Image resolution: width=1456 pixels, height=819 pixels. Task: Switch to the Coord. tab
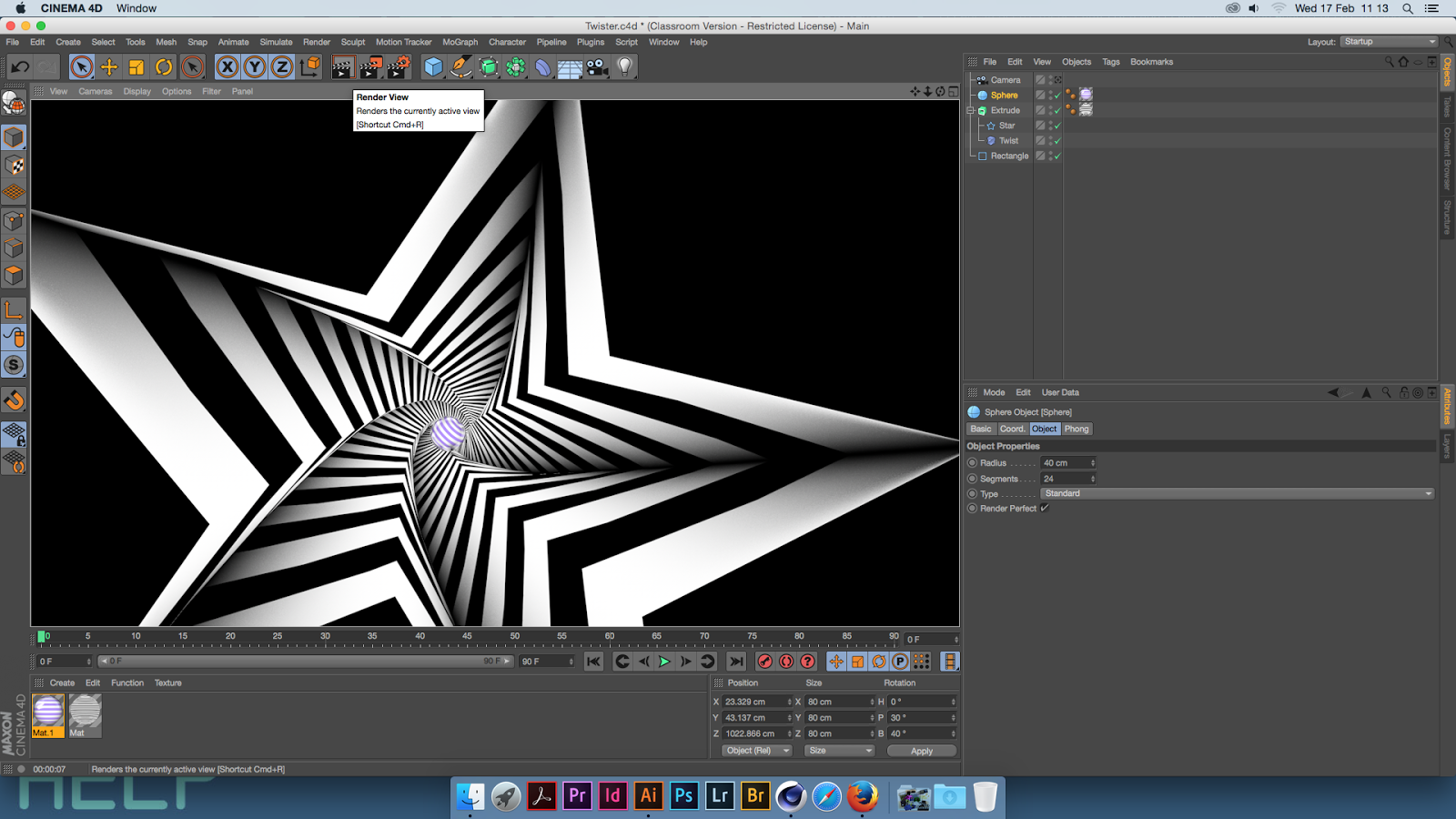point(1012,429)
